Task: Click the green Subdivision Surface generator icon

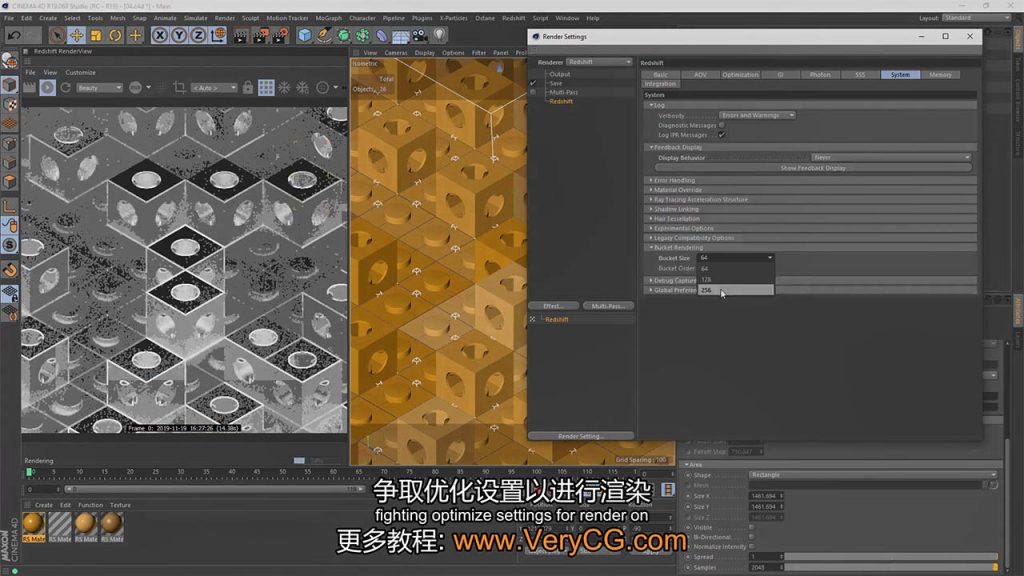Action: point(344,35)
